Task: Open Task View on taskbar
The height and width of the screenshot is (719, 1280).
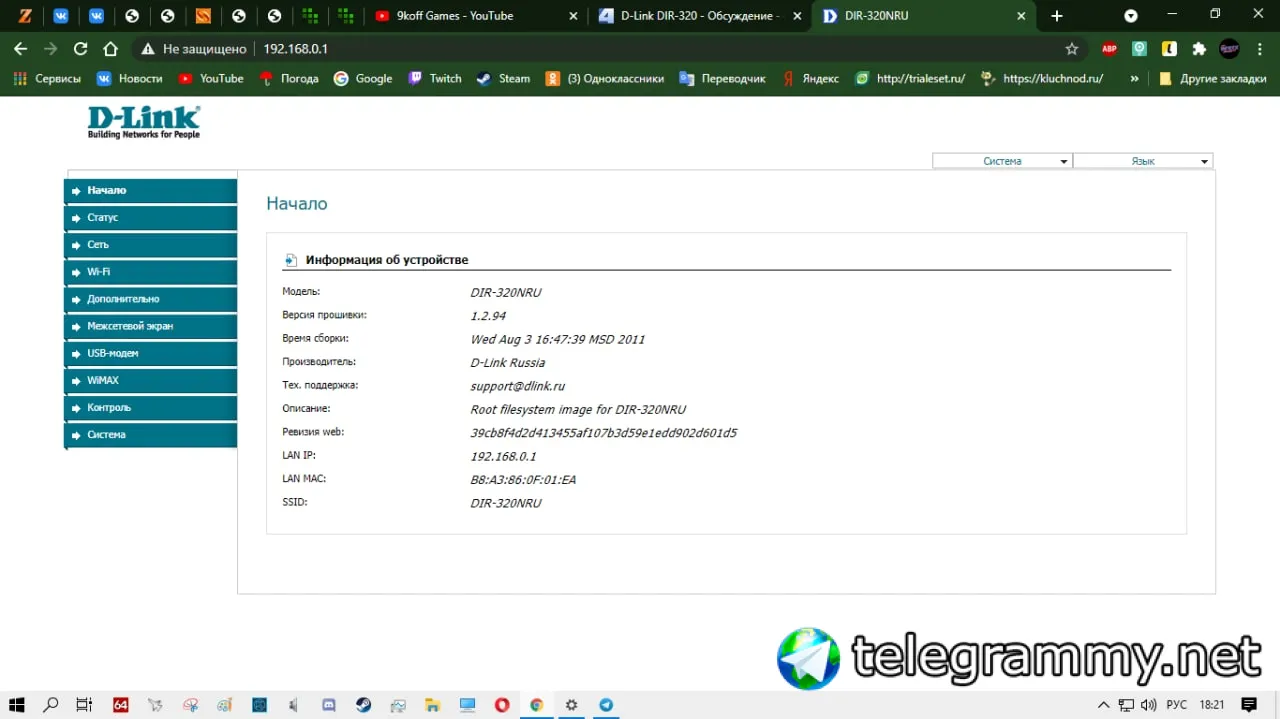Action: click(x=85, y=705)
